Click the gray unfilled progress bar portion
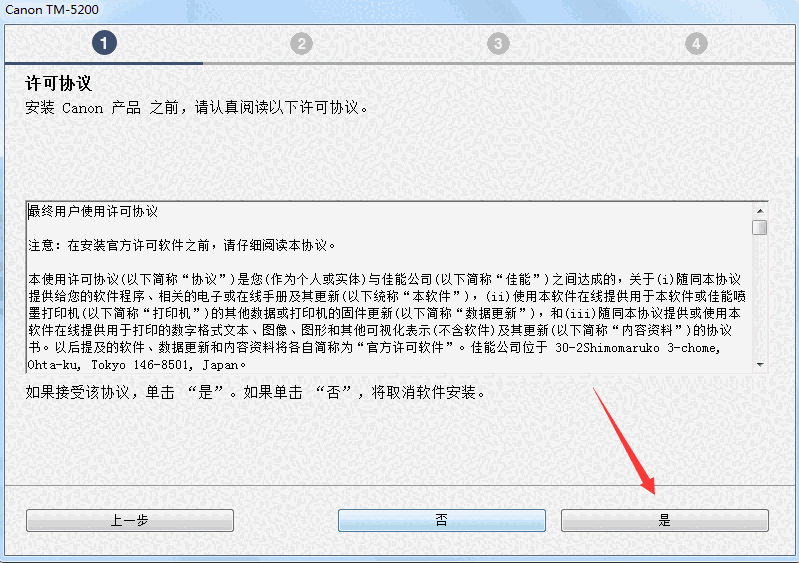This screenshot has width=799, height=563. [x=499, y=63]
